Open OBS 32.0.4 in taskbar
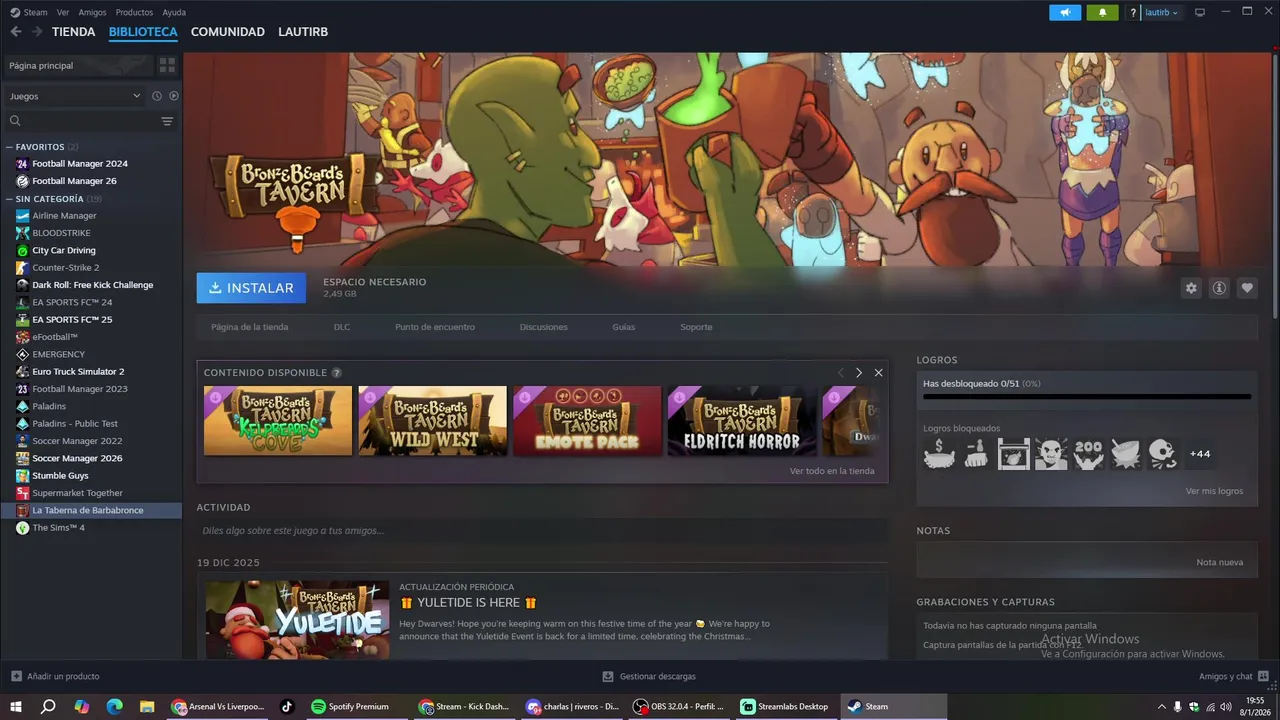The height and width of the screenshot is (720, 1280). pos(682,706)
